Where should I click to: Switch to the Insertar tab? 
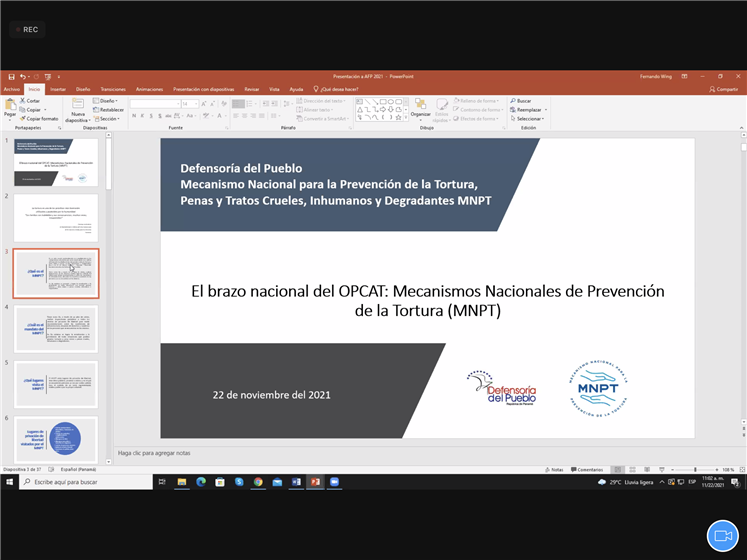tap(58, 89)
